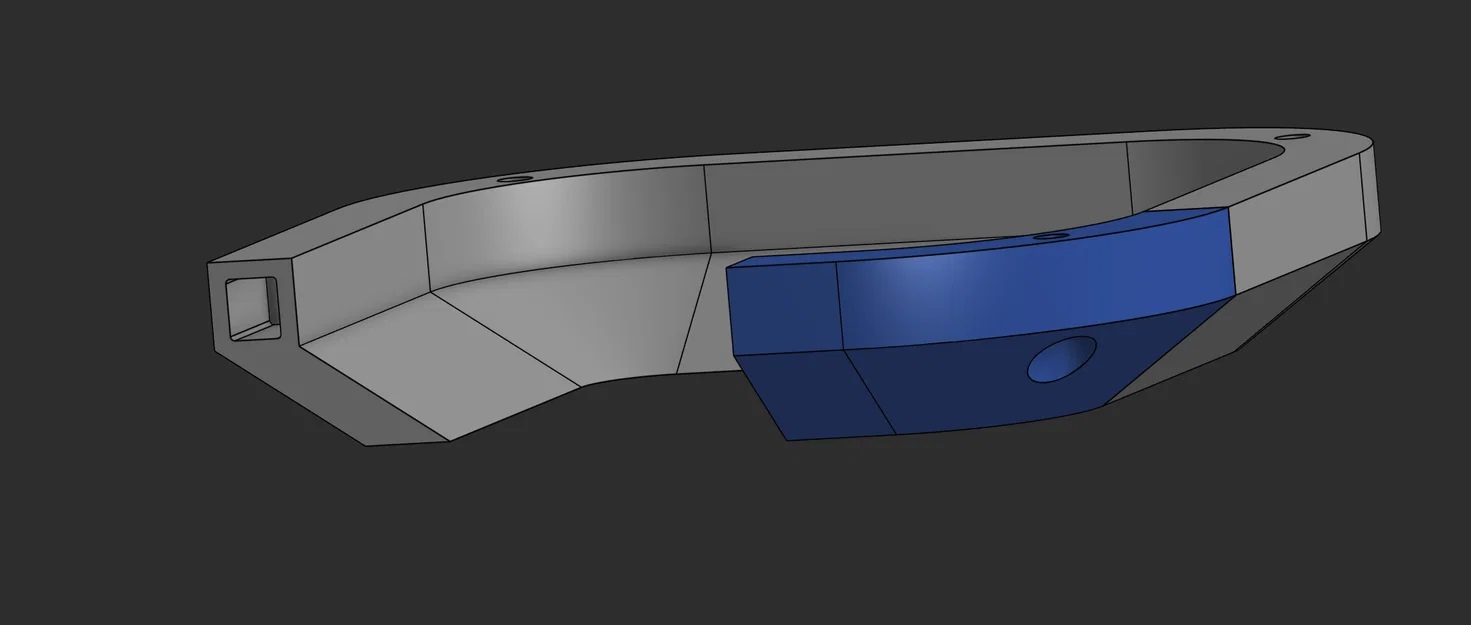Select the large round hole on the blue part's underside

point(1062,359)
